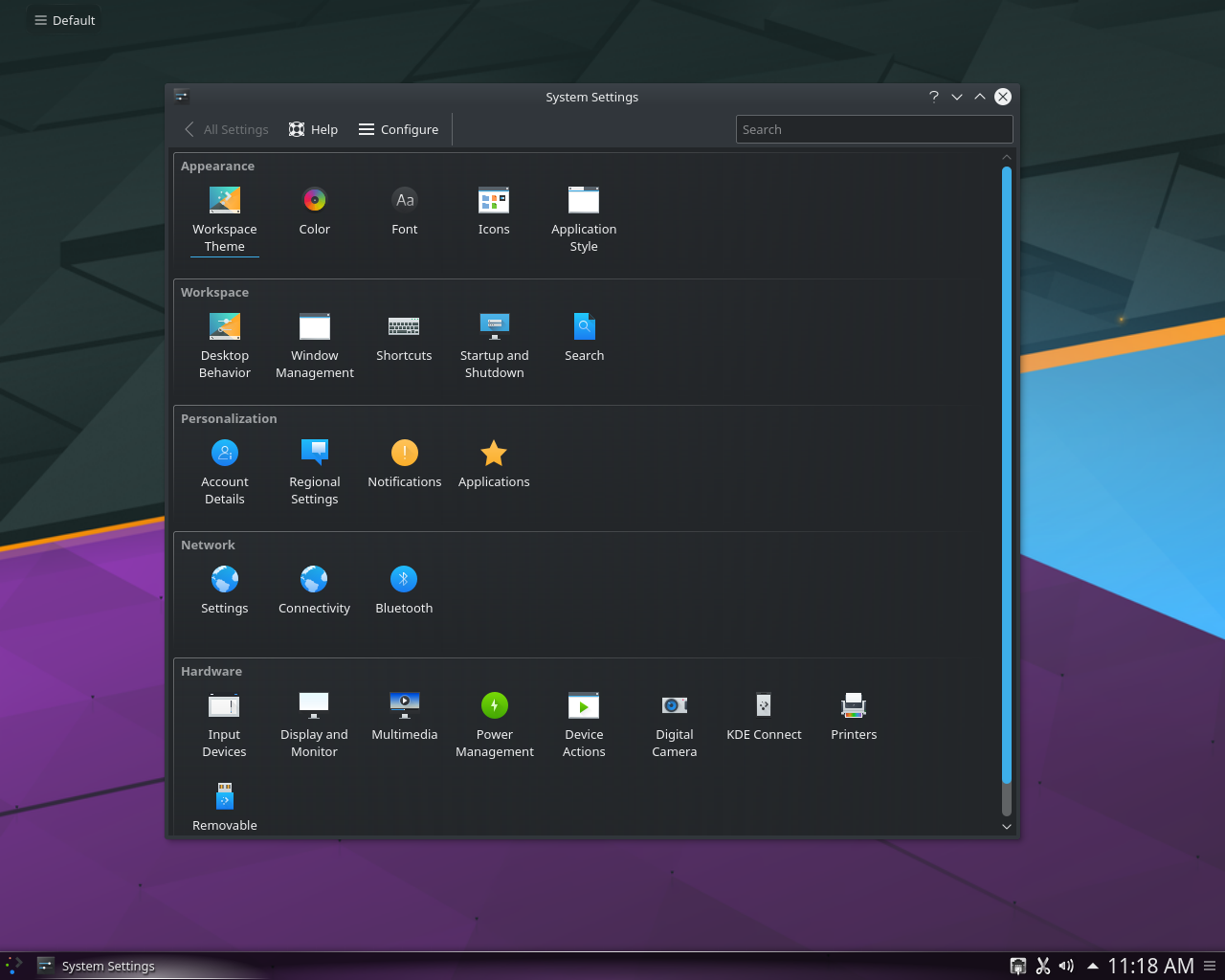This screenshot has width=1225, height=980.
Task: Open Digital Camera settings
Action: [x=675, y=725]
